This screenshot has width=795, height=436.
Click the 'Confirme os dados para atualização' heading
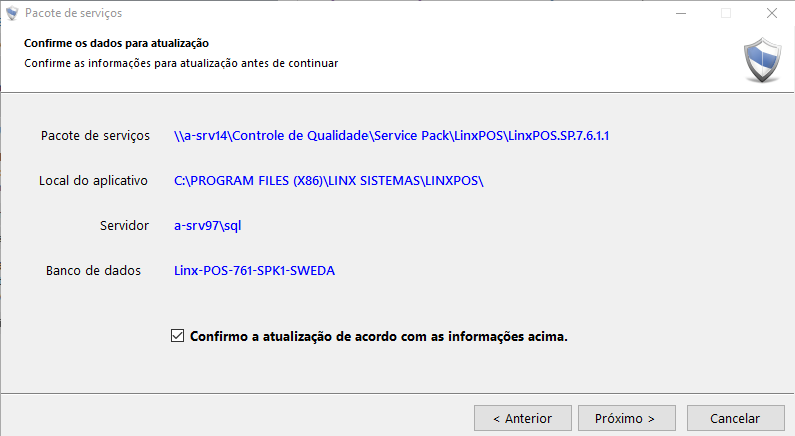pyautogui.click(x=116, y=43)
